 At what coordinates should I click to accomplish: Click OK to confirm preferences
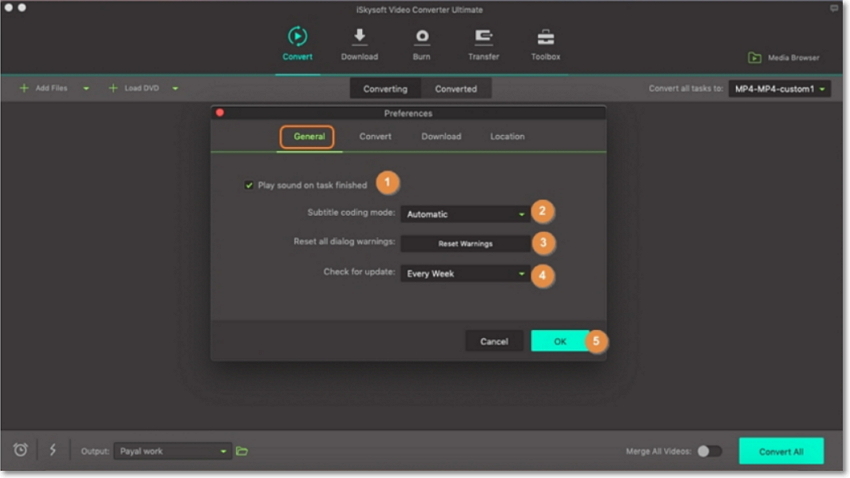[x=560, y=341]
